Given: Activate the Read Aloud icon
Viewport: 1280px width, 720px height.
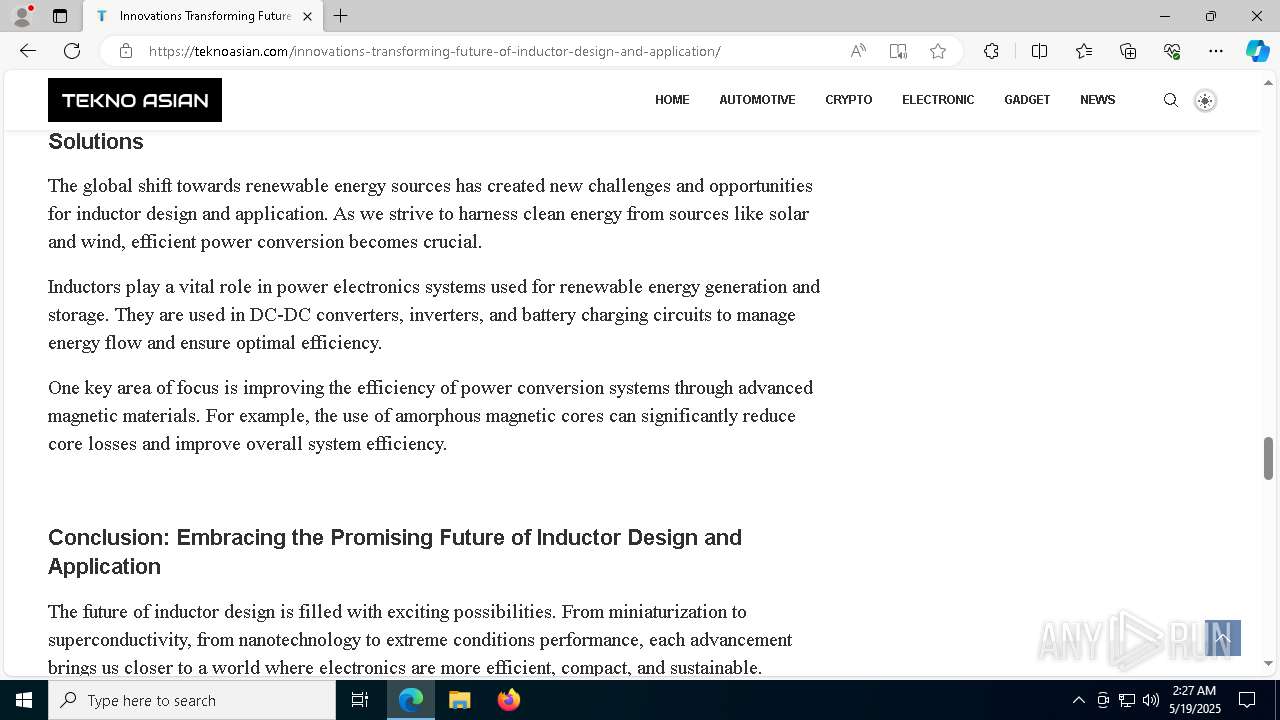Looking at the screenshot, I should tap(858, 51).
